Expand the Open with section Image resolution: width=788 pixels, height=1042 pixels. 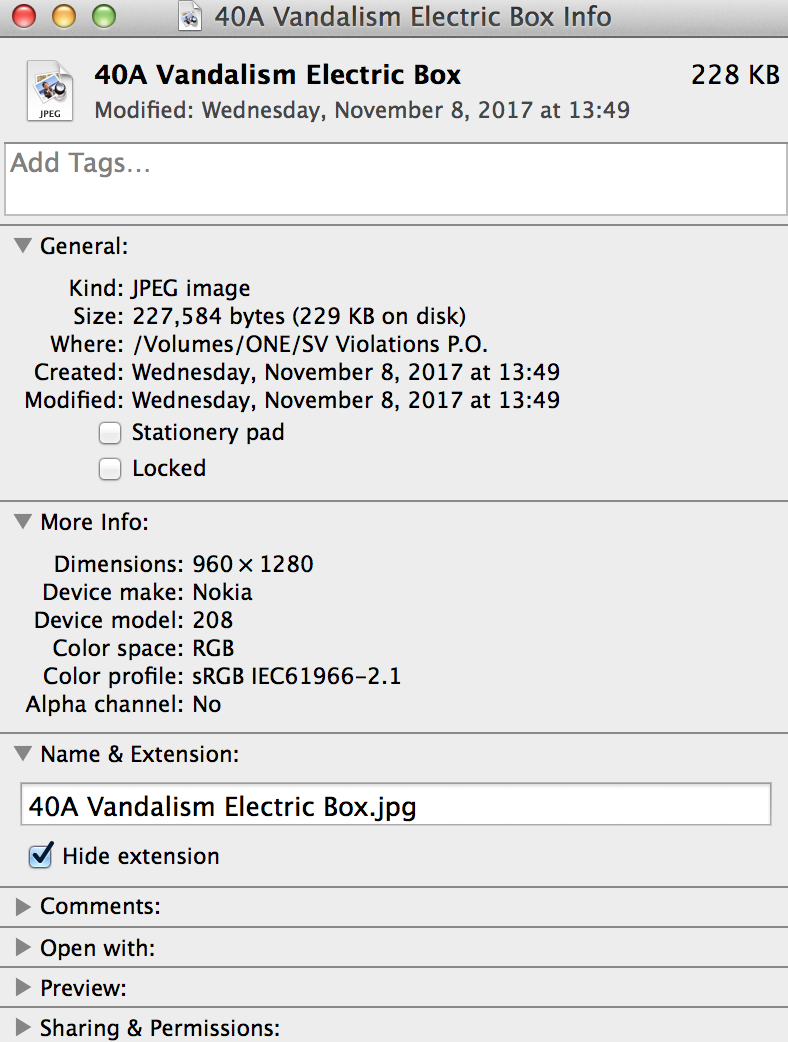click(x=23, y=947)
